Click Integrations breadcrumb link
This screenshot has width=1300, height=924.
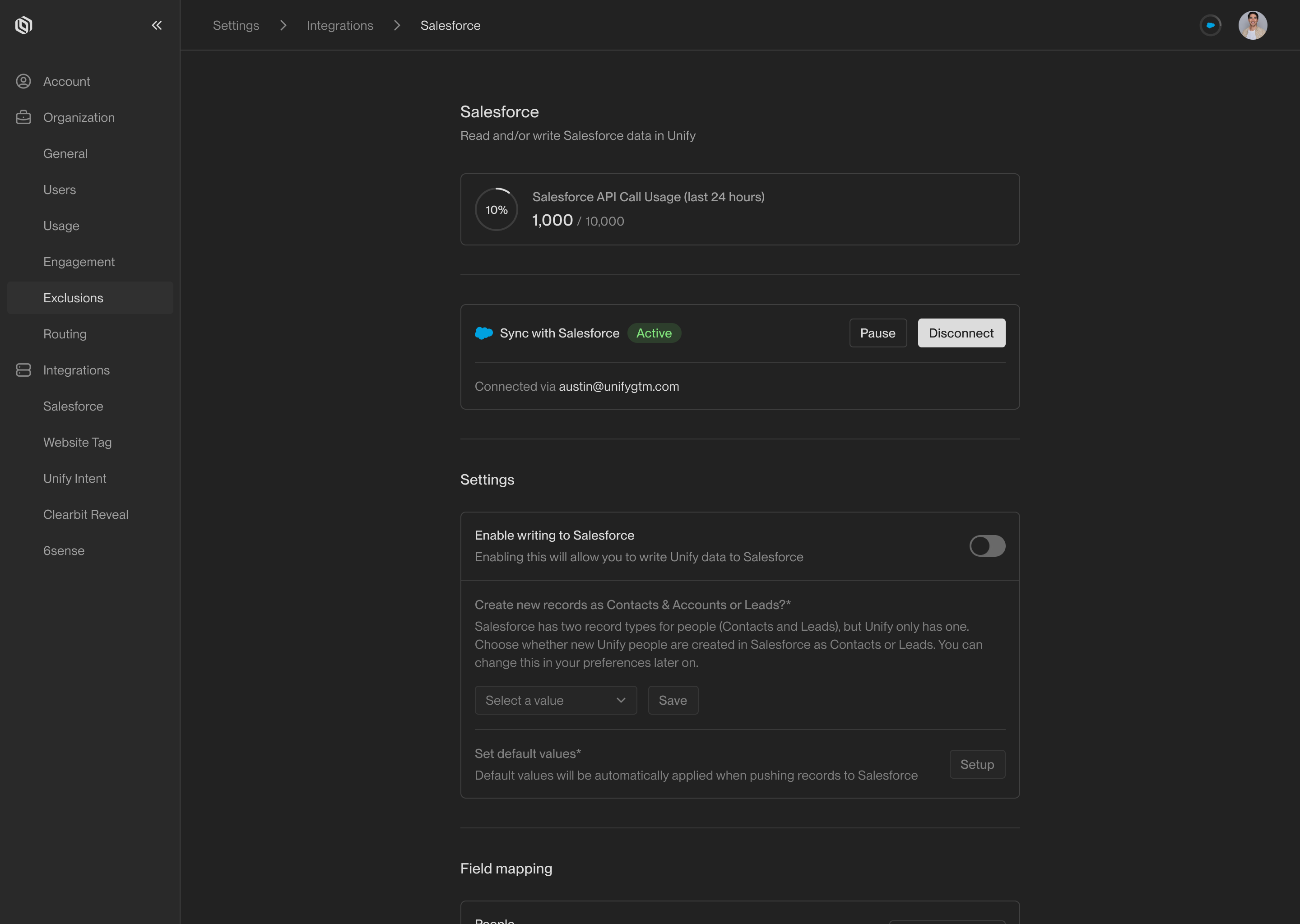coord(340,25)
